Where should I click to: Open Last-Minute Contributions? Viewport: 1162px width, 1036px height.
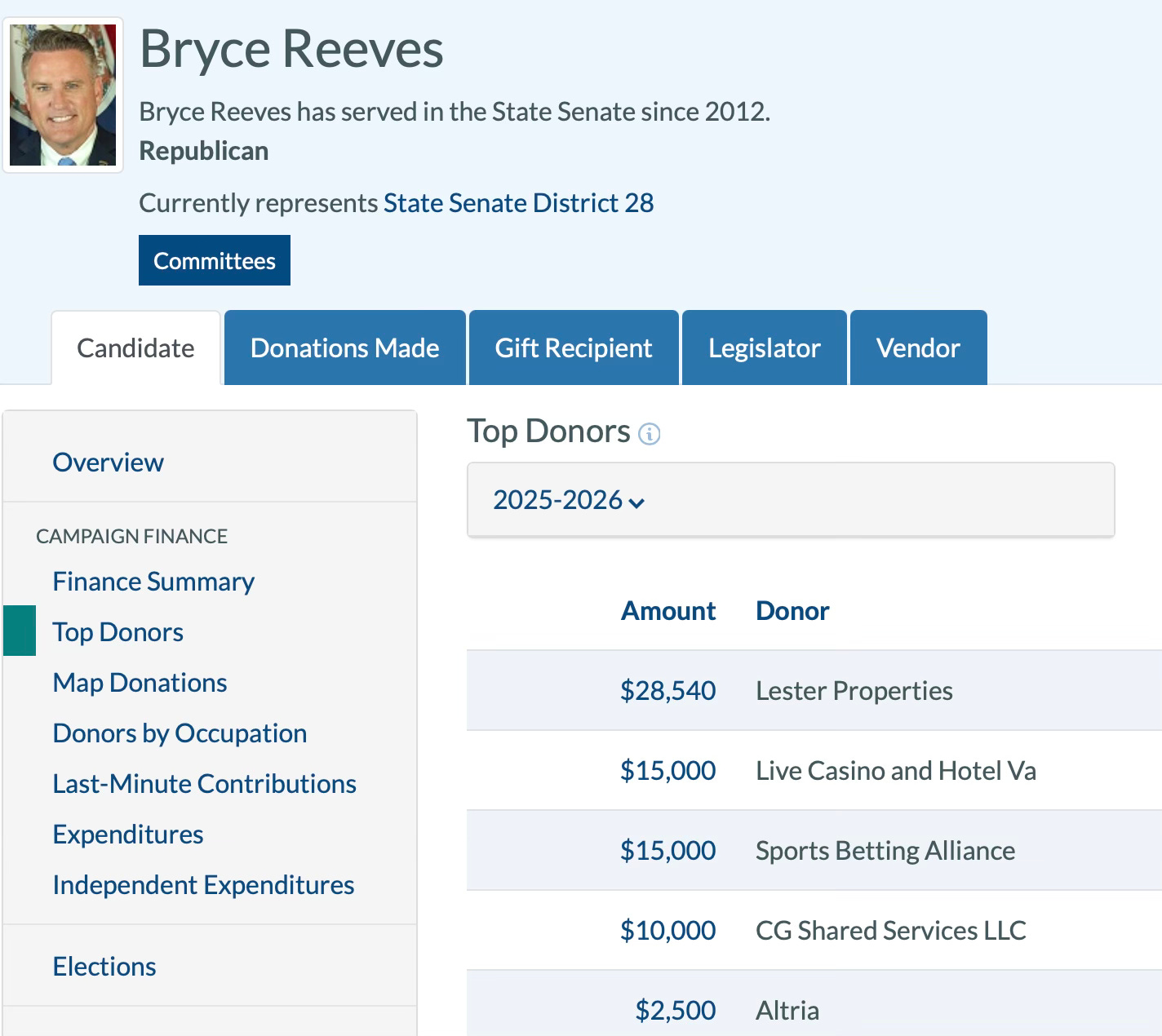coord(204,784)
